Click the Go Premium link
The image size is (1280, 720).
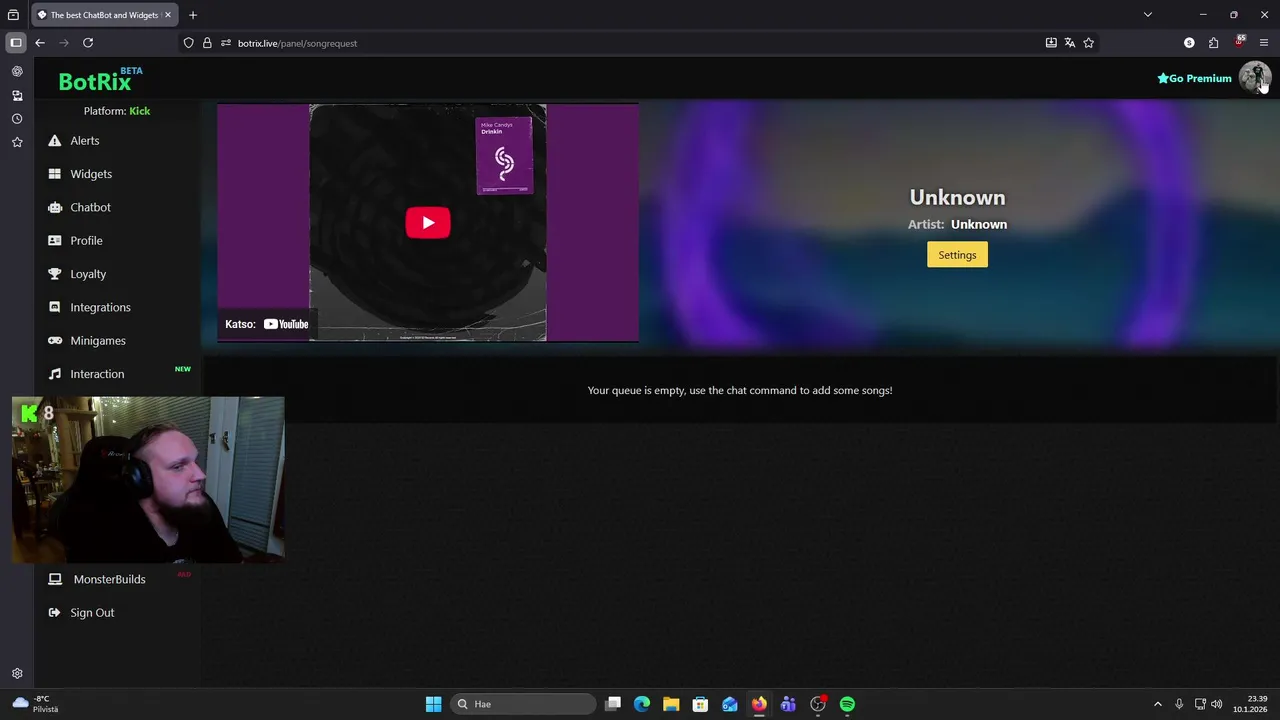[1194, 78]
